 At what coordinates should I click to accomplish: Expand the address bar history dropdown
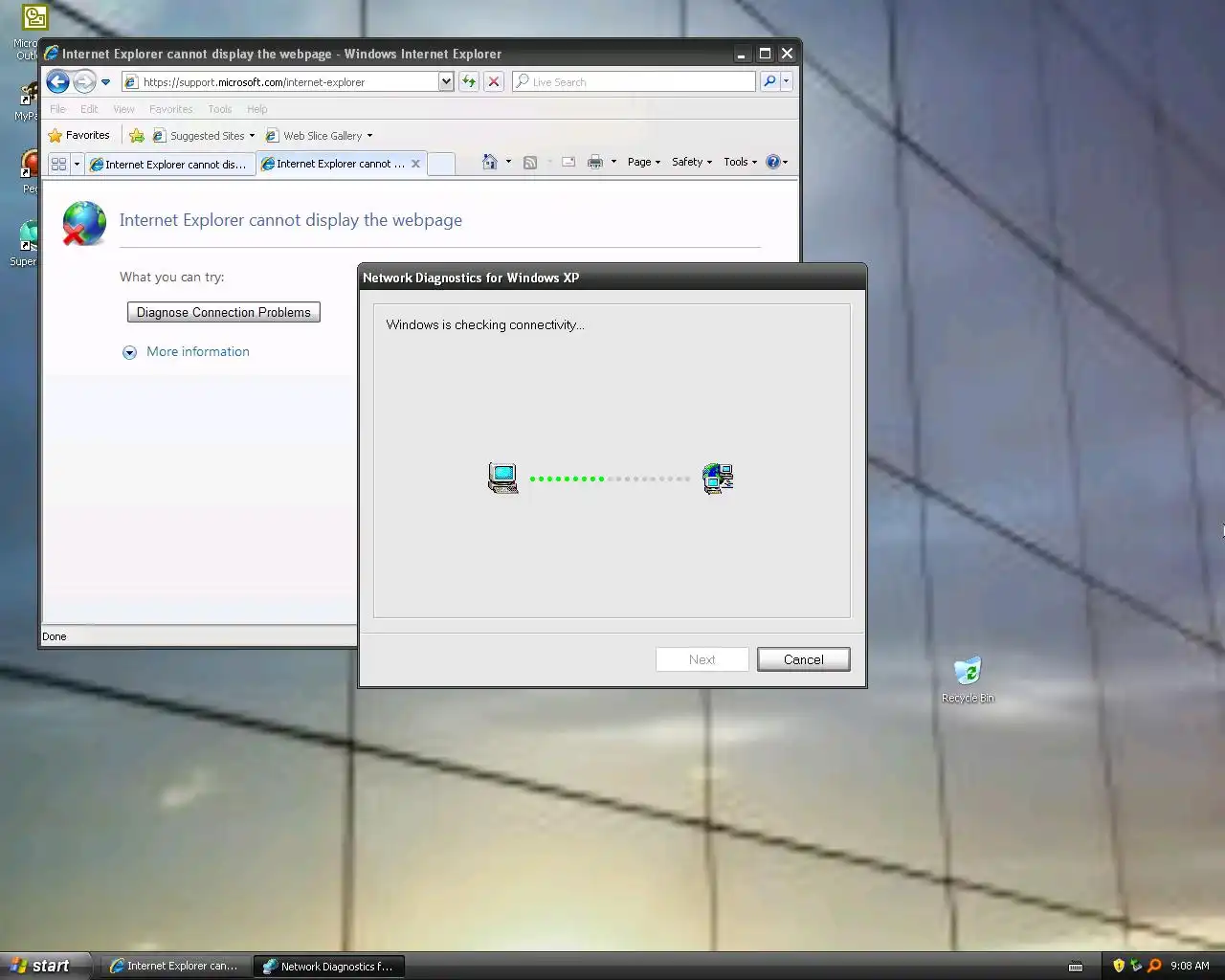446,82
